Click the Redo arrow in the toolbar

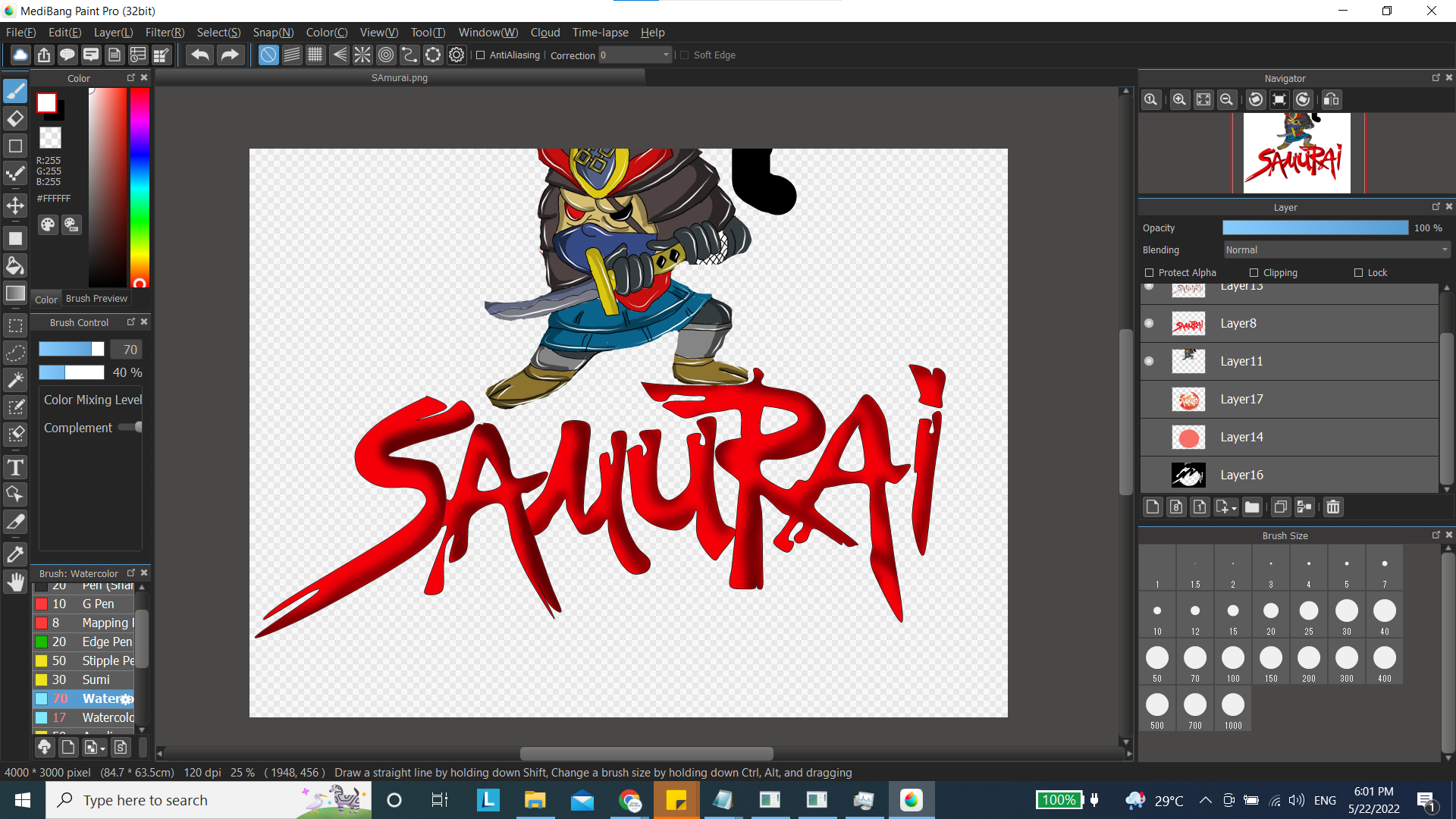(x=229, y=55)
